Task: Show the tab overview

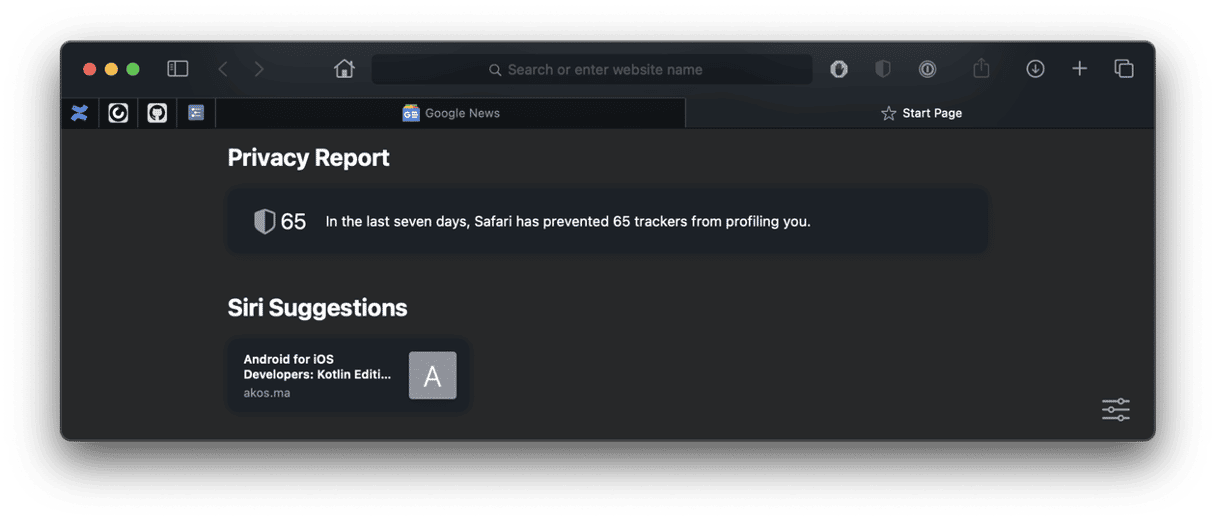Action: 1124,69
